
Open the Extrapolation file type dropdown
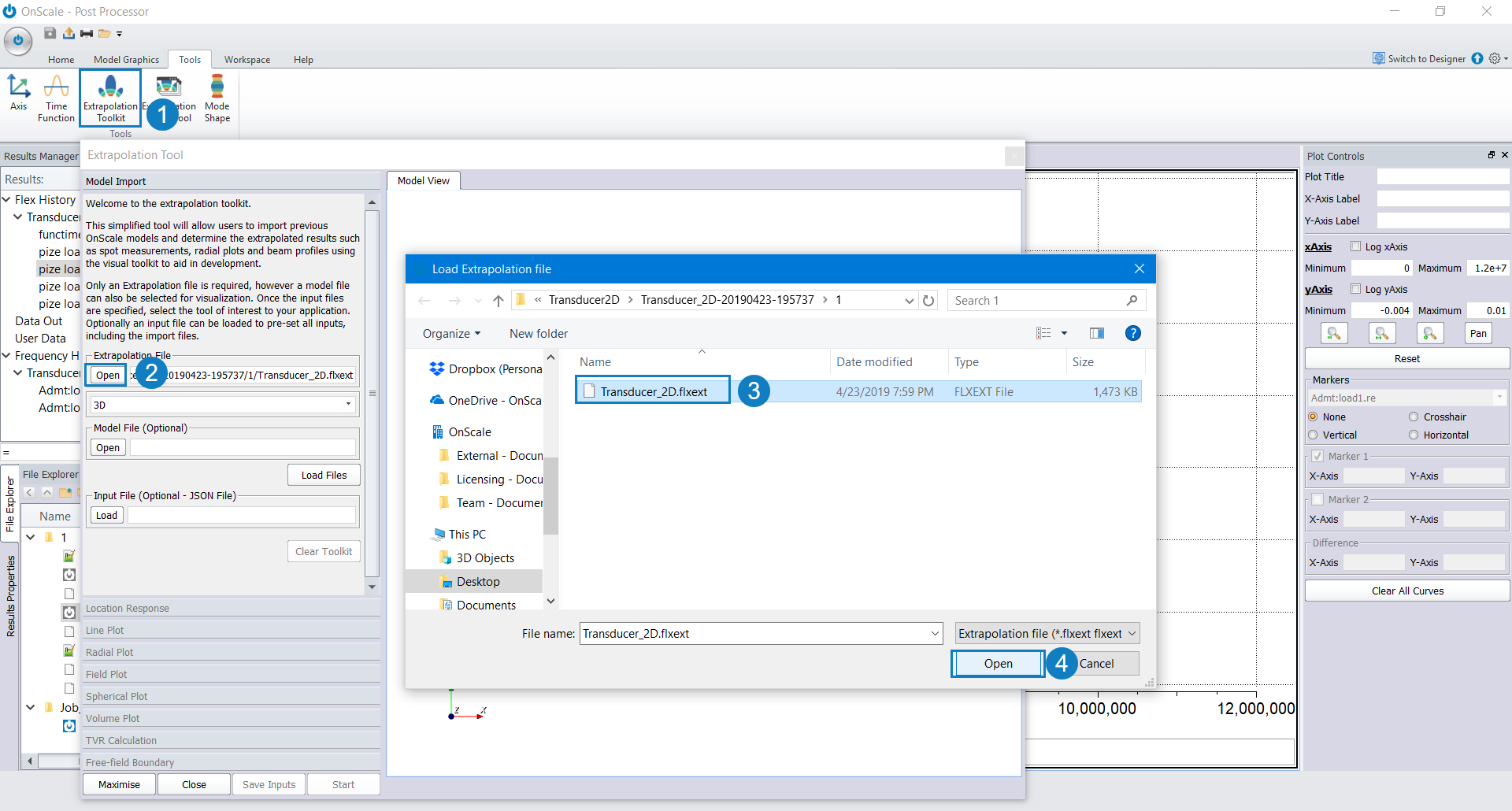tap(1047, 634)
